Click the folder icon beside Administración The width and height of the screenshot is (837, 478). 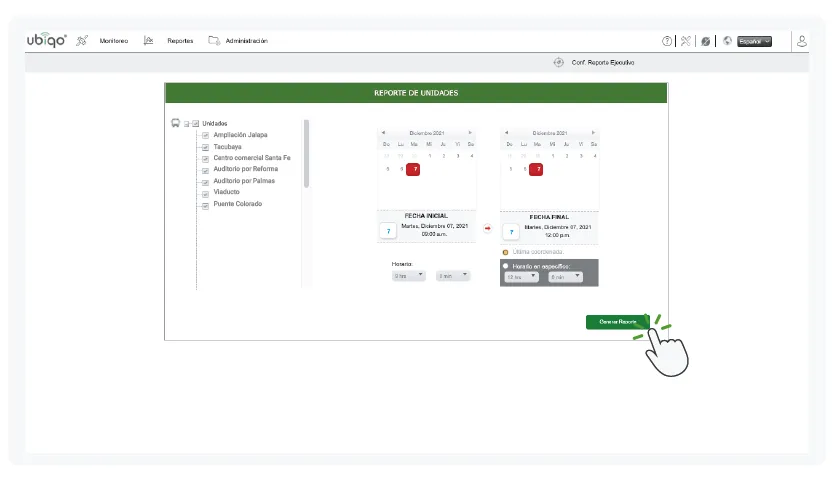click(214, 41)
